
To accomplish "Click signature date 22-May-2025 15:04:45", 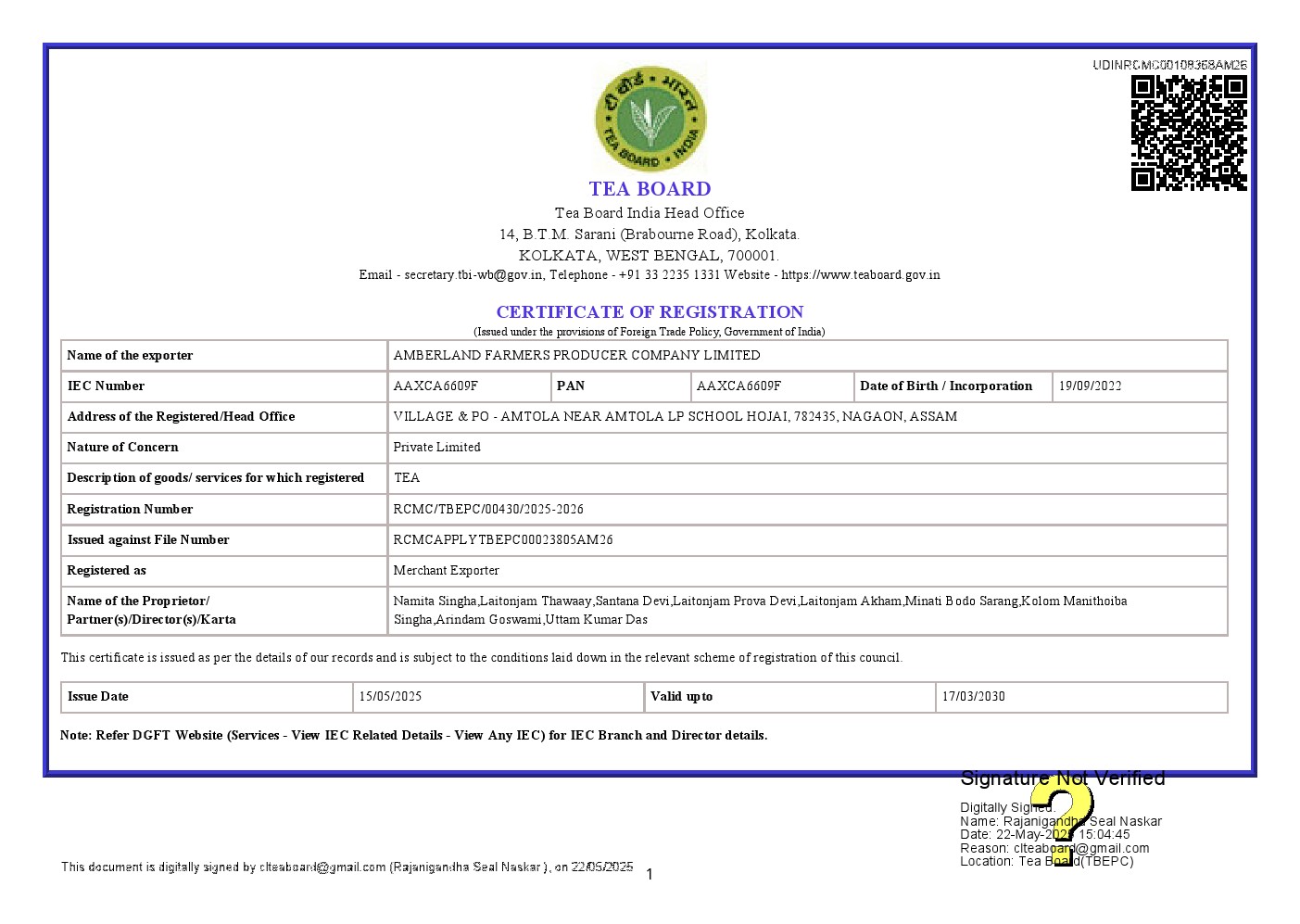I will click(1045, 834).
